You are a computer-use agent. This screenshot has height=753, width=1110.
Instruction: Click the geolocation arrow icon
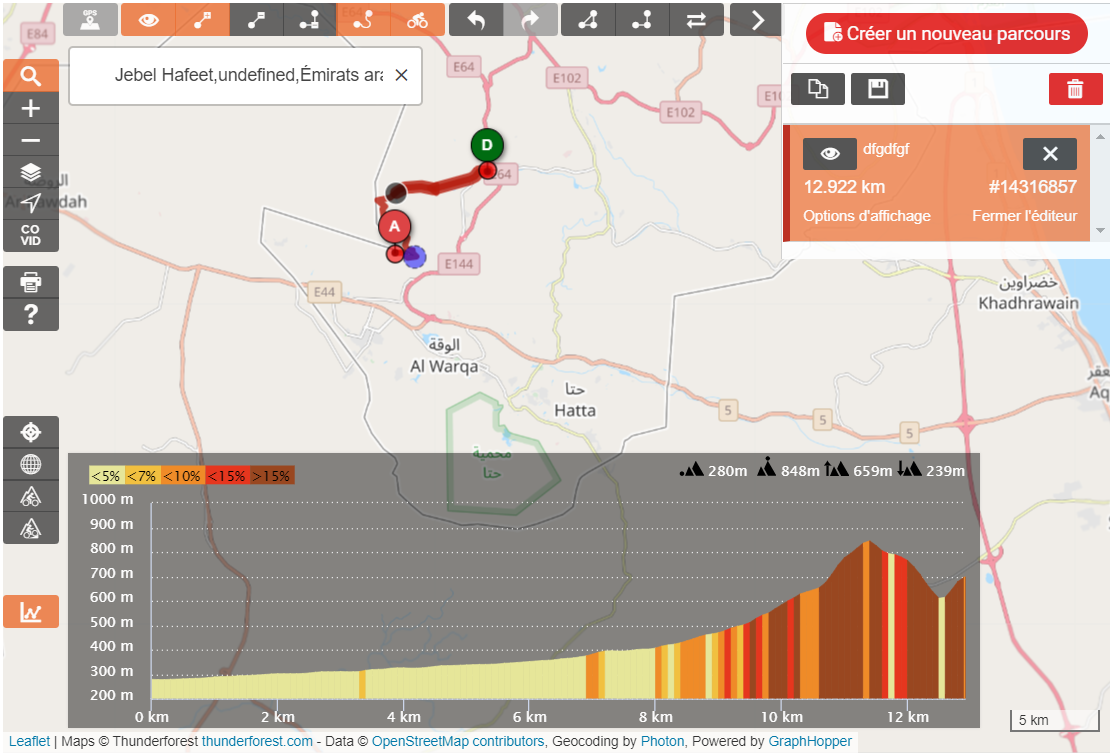pos(30,203)
